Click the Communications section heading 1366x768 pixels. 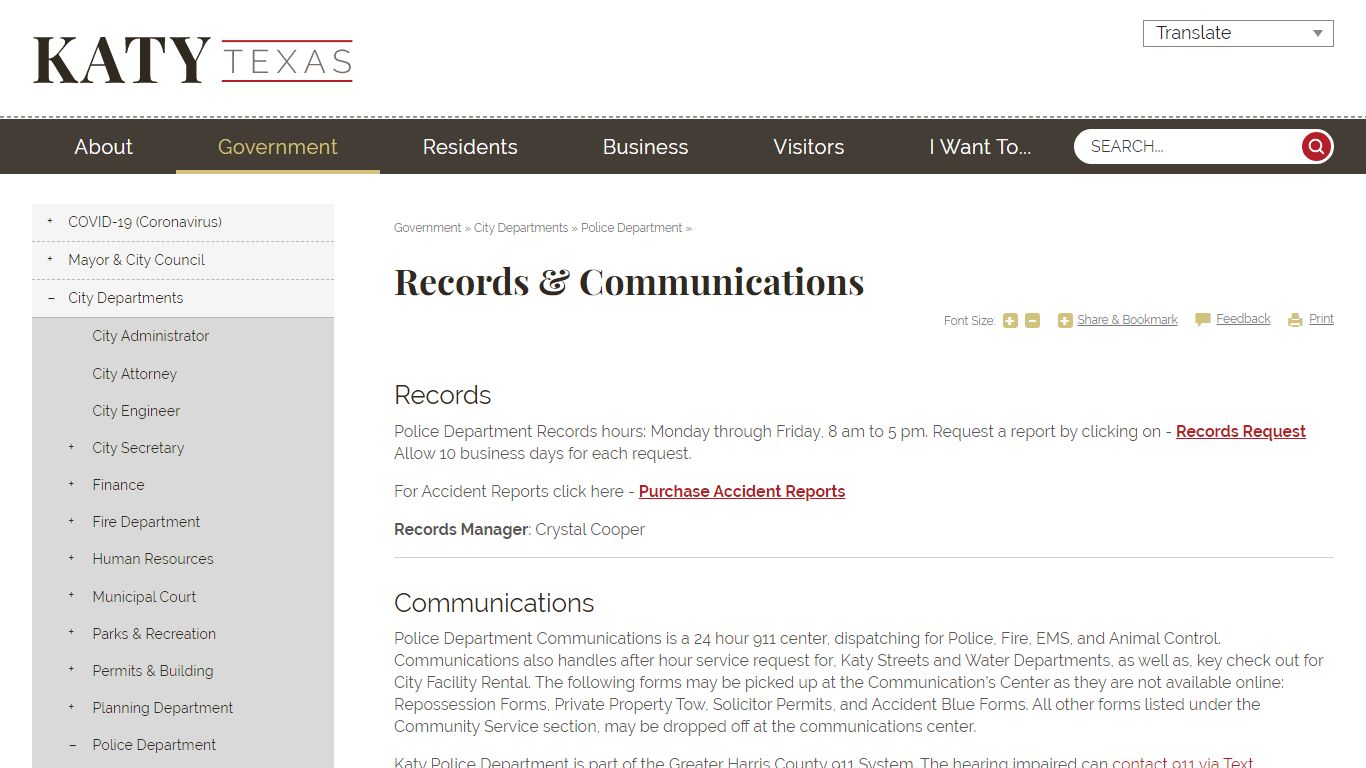[x=494, y=603]
